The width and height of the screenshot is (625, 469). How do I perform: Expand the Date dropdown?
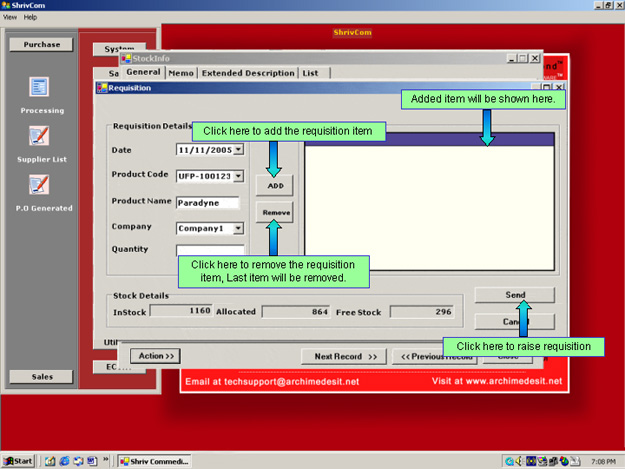pos(238,150)
